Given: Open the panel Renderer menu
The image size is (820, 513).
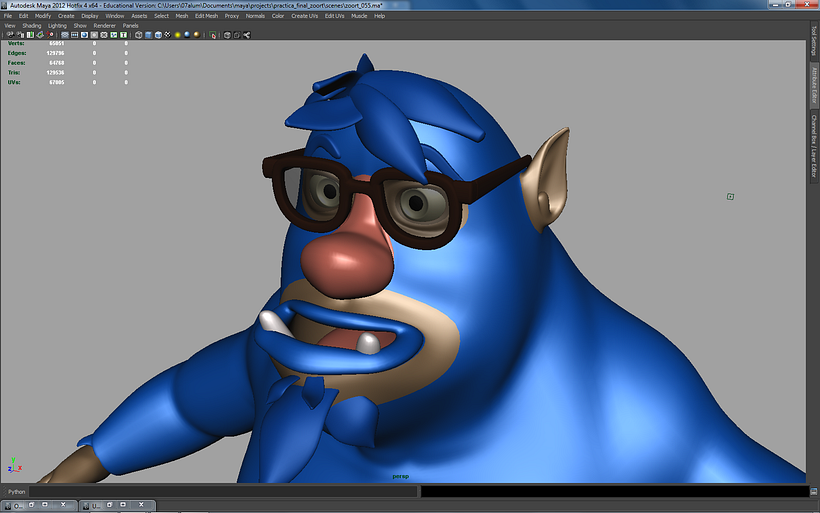Looking at the screenshot, I should pos(105,26).
